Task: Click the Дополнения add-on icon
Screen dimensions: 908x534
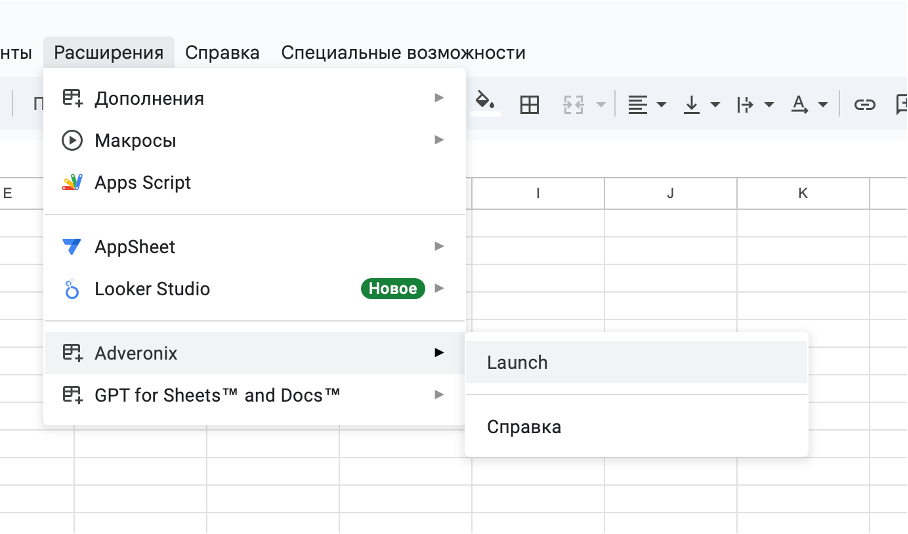Action: 72,98
